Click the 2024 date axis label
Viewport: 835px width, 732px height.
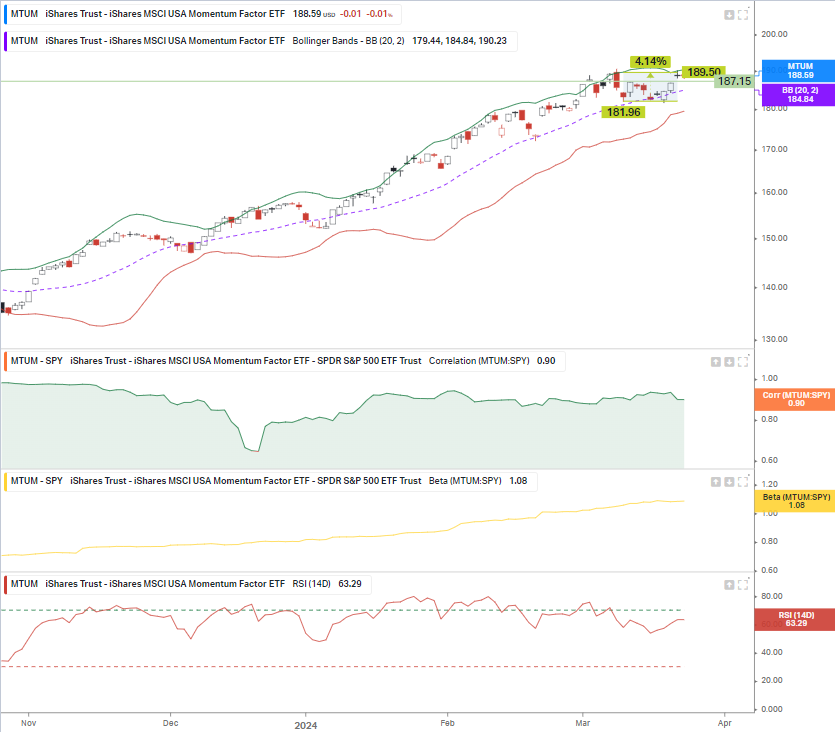306,726
